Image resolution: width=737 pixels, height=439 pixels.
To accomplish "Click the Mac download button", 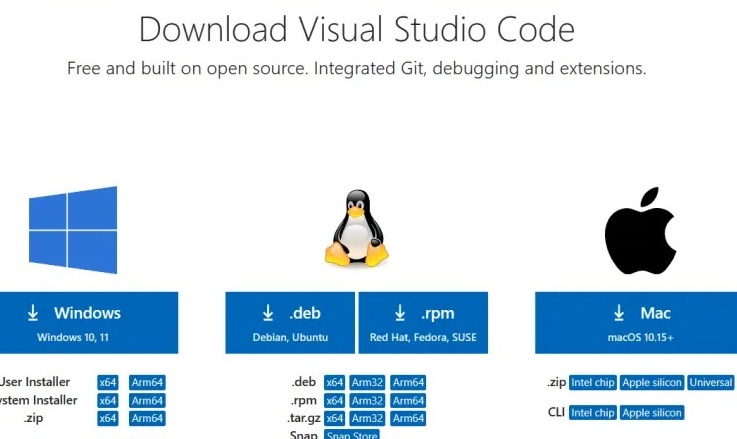I will [x=636, y=322].
